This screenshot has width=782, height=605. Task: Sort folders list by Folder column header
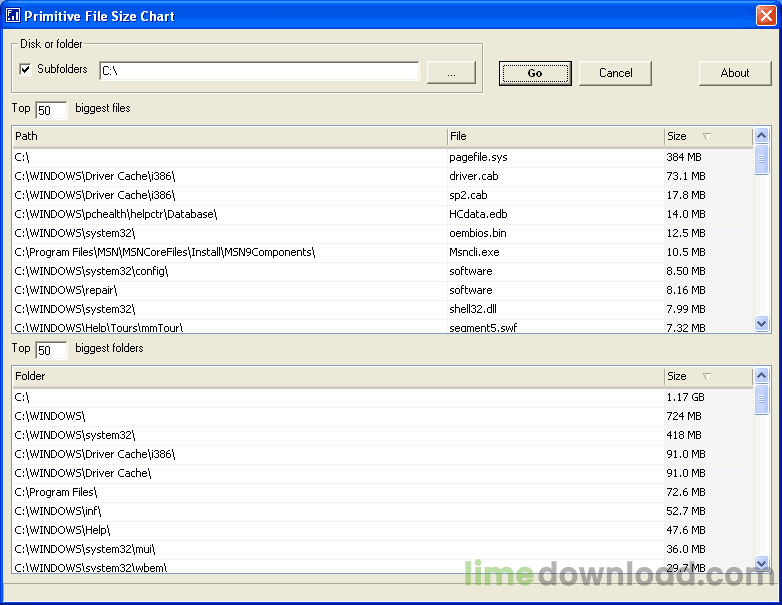(x=338, y=376)
